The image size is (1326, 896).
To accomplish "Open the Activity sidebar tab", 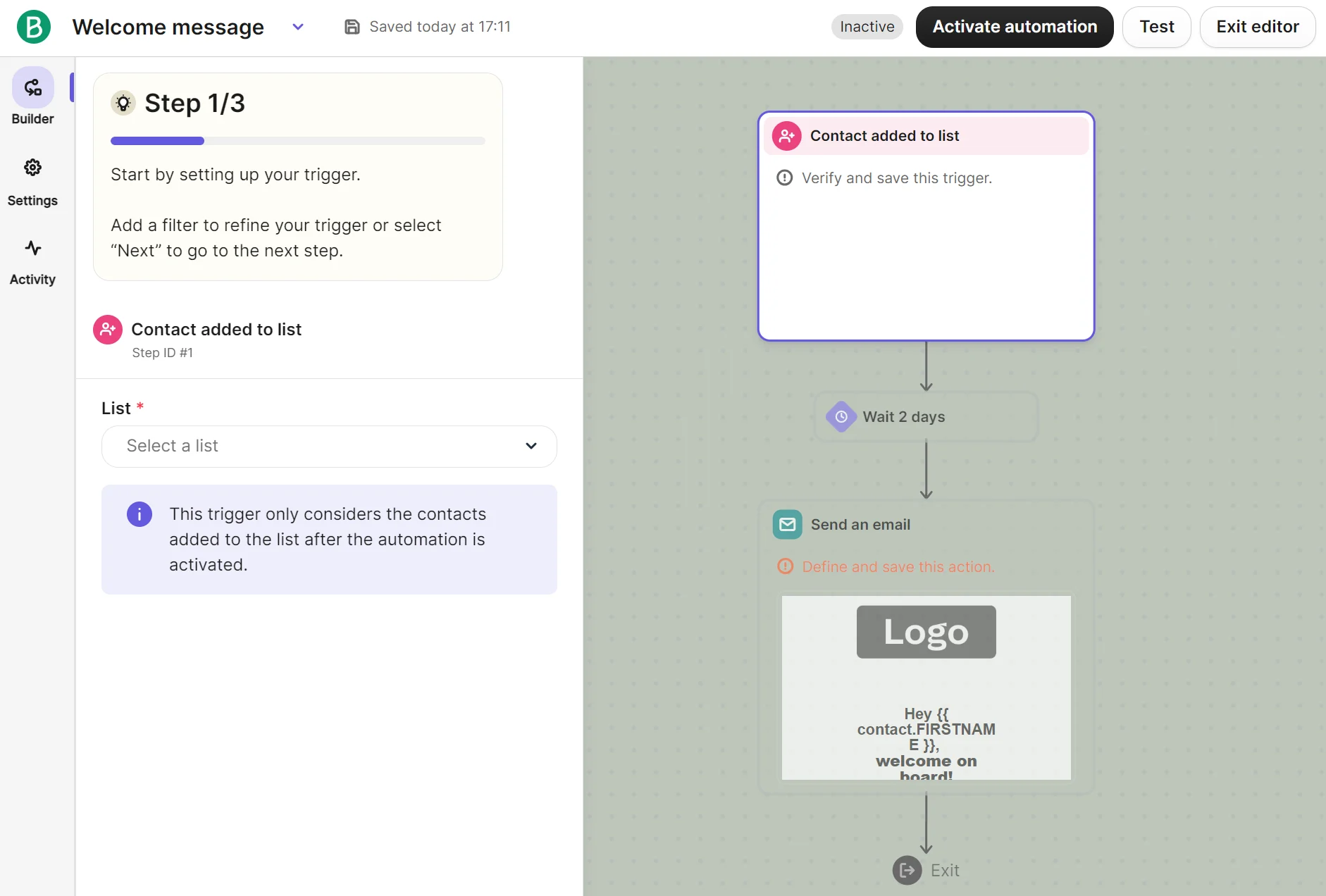I will pos(32,262).
